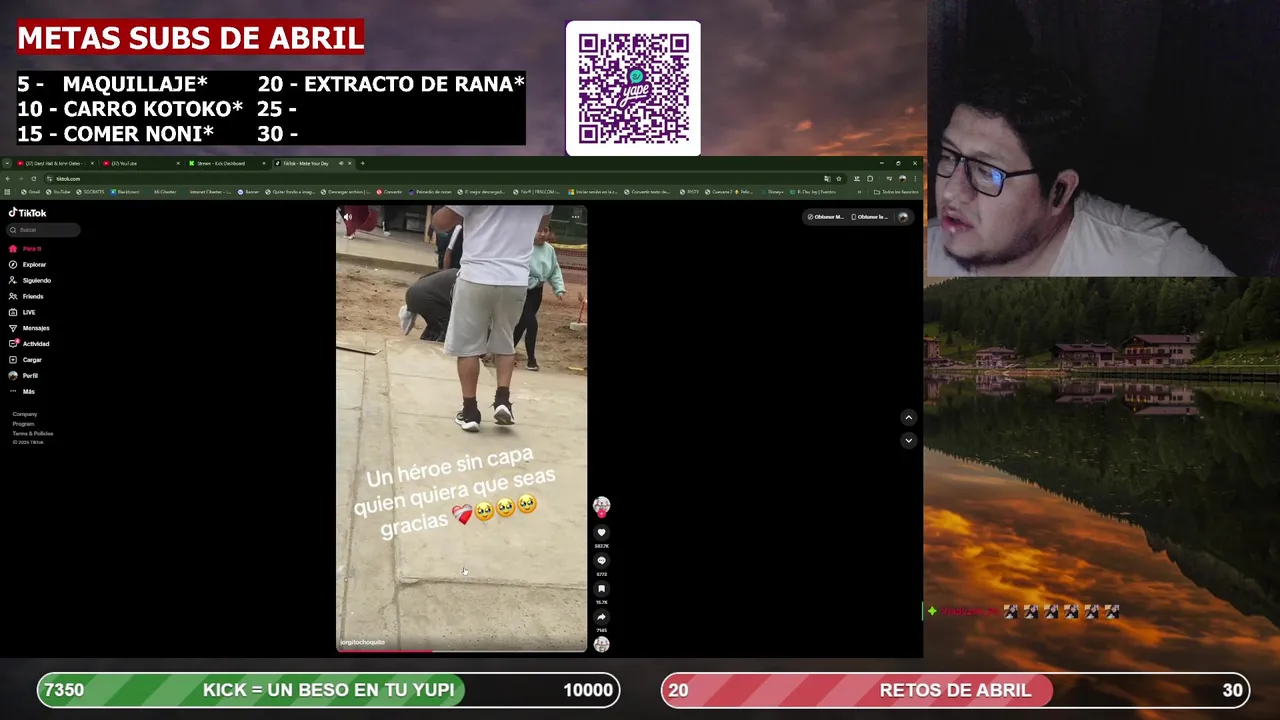Open the Cargar upload page

26,360
